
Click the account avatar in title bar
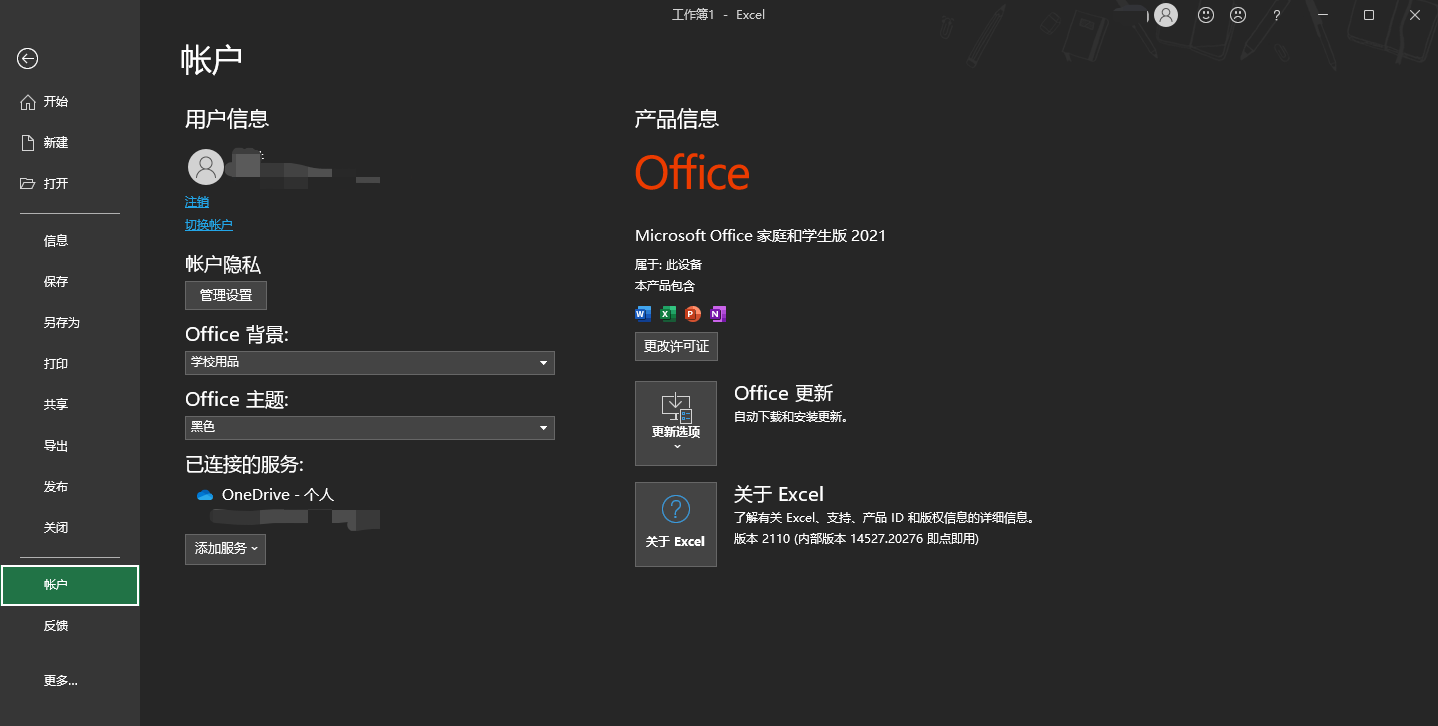click(x=1166, y=15)
